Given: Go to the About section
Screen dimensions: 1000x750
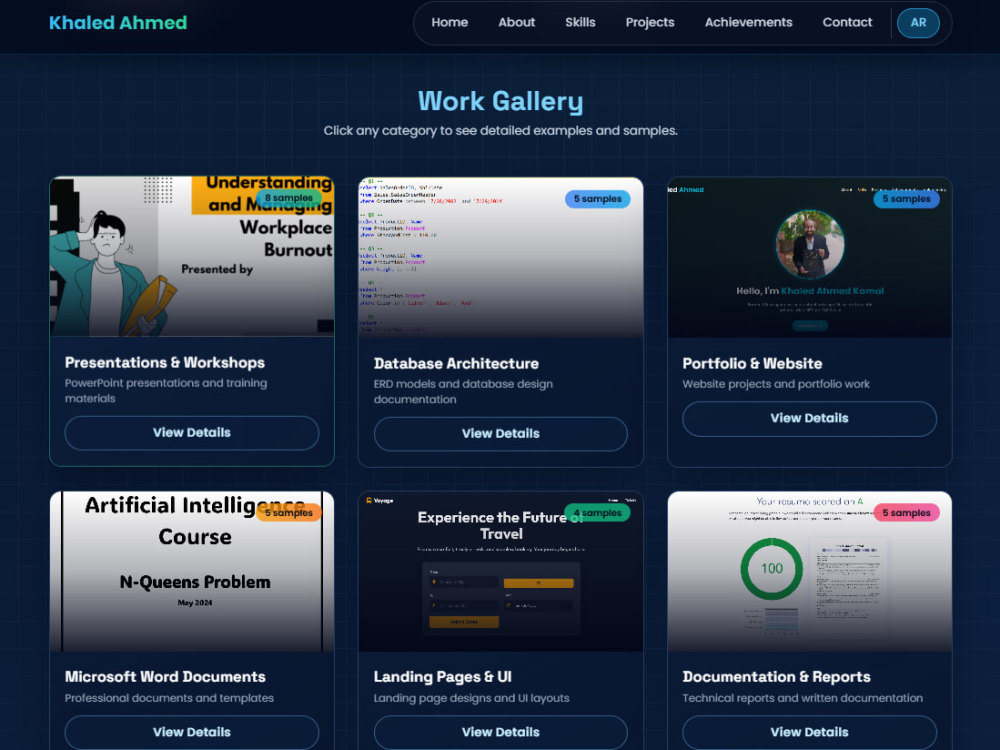Looking at the screenshot, I should tap(516, 22).
